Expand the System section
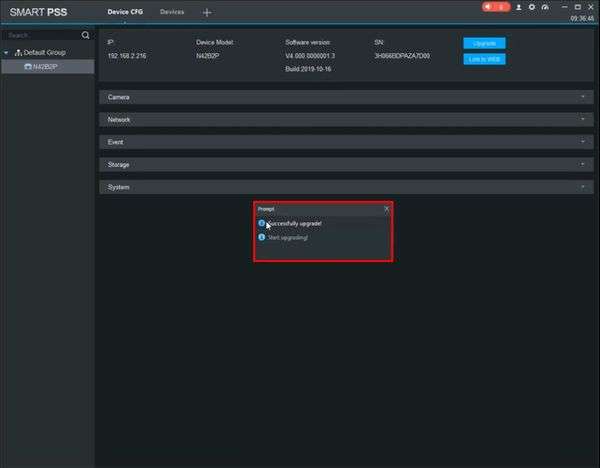Image resolution: width=600 pixels, height=468 pixels. click(x=346, y=187)
